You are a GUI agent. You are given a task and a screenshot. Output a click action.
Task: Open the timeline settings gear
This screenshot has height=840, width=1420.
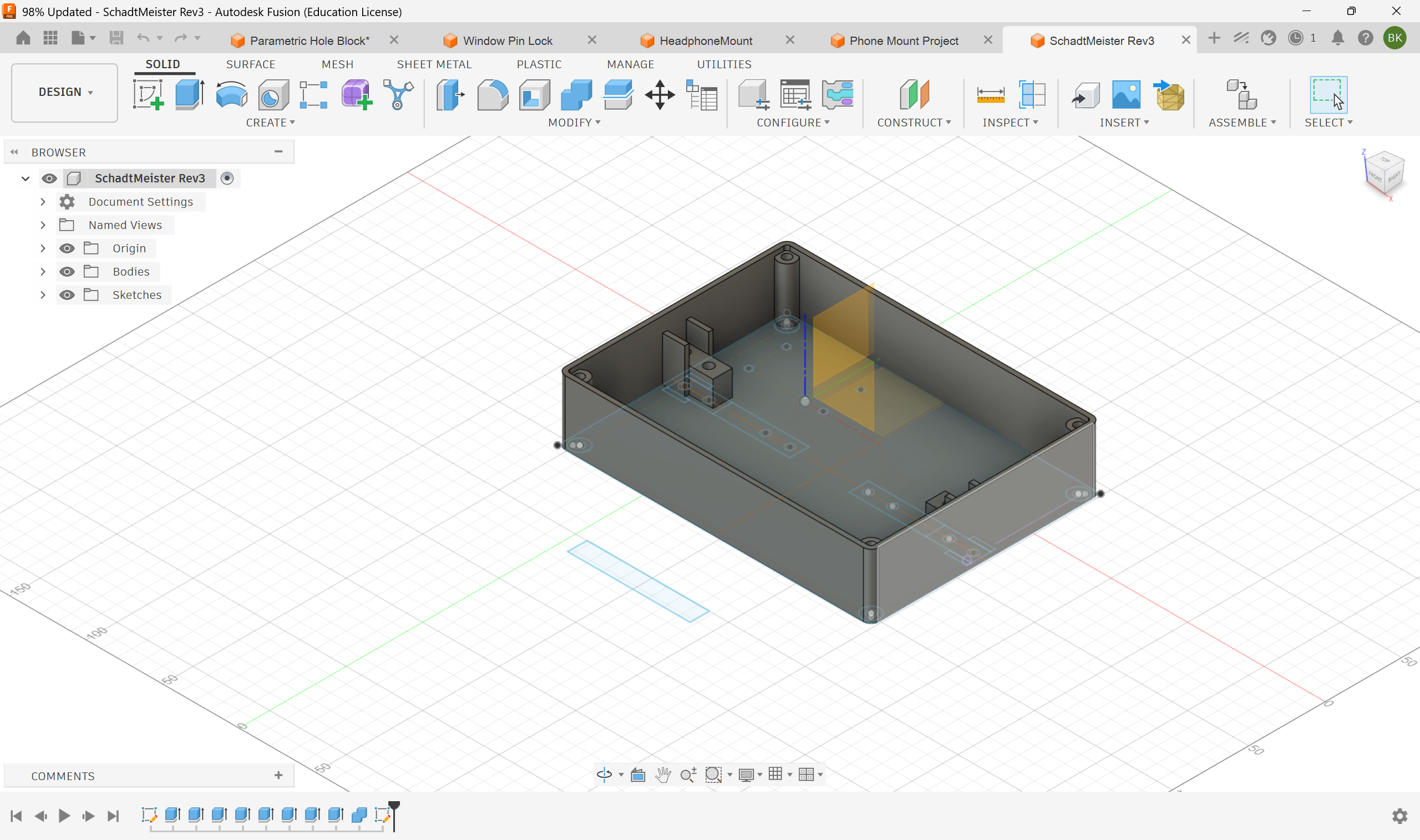tap(1399, 816)
